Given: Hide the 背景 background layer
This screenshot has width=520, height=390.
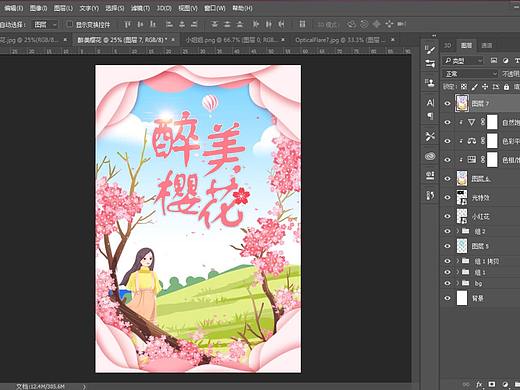Looking at the screenshot, I should pyautogui.click(x=448, y=298).
